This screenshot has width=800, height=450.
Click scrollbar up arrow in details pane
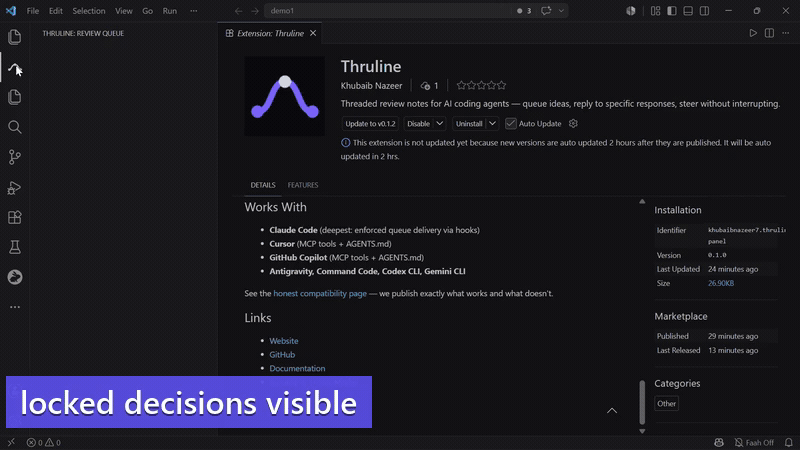pos(642,202)
